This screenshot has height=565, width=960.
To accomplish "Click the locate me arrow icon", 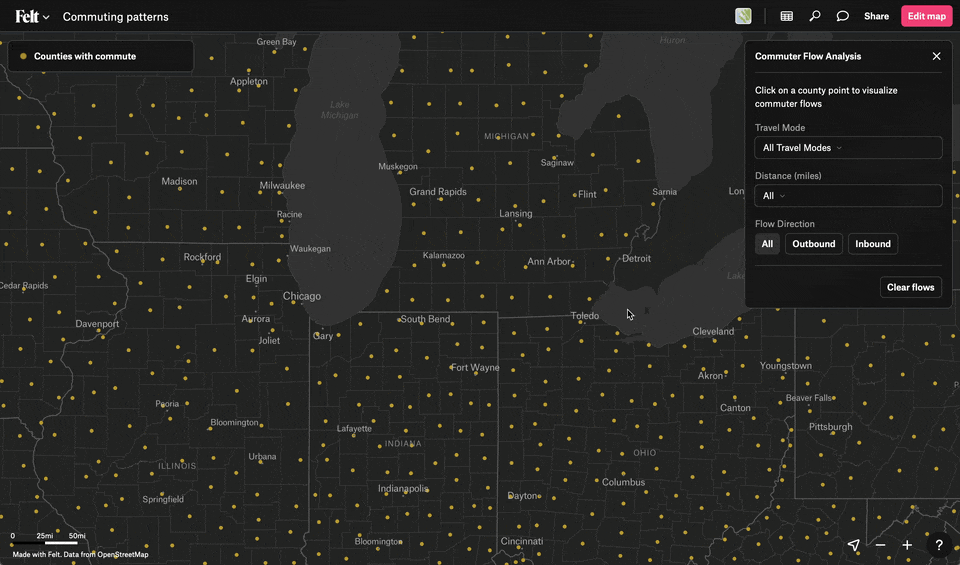I will tap(853, 545).
